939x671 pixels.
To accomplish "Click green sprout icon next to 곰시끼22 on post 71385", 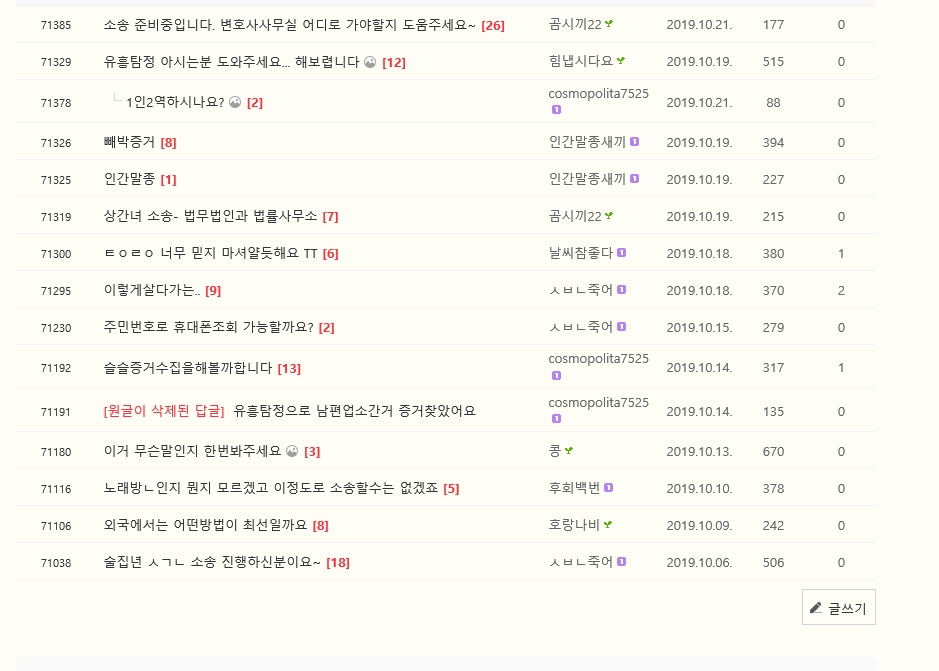I will coord(609,24).
